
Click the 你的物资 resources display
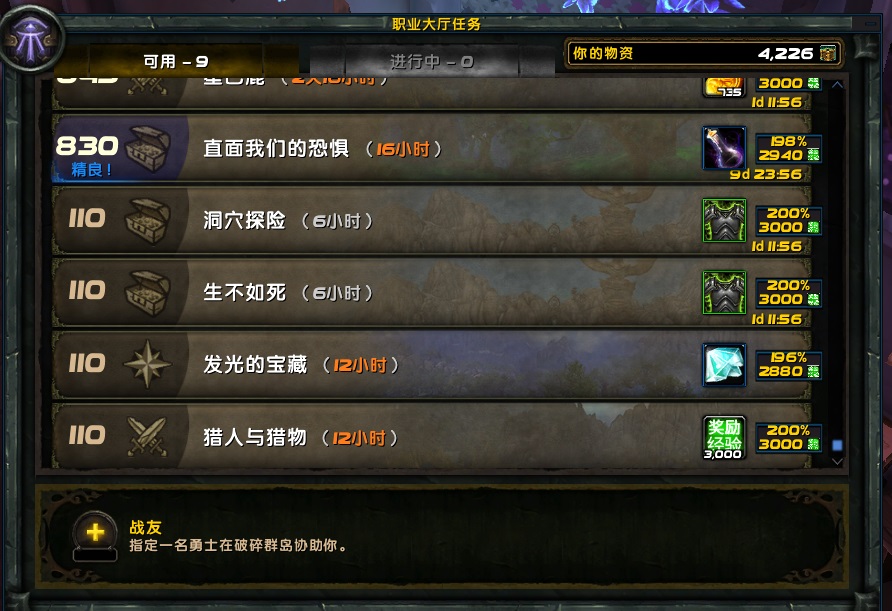coord(704,53)
